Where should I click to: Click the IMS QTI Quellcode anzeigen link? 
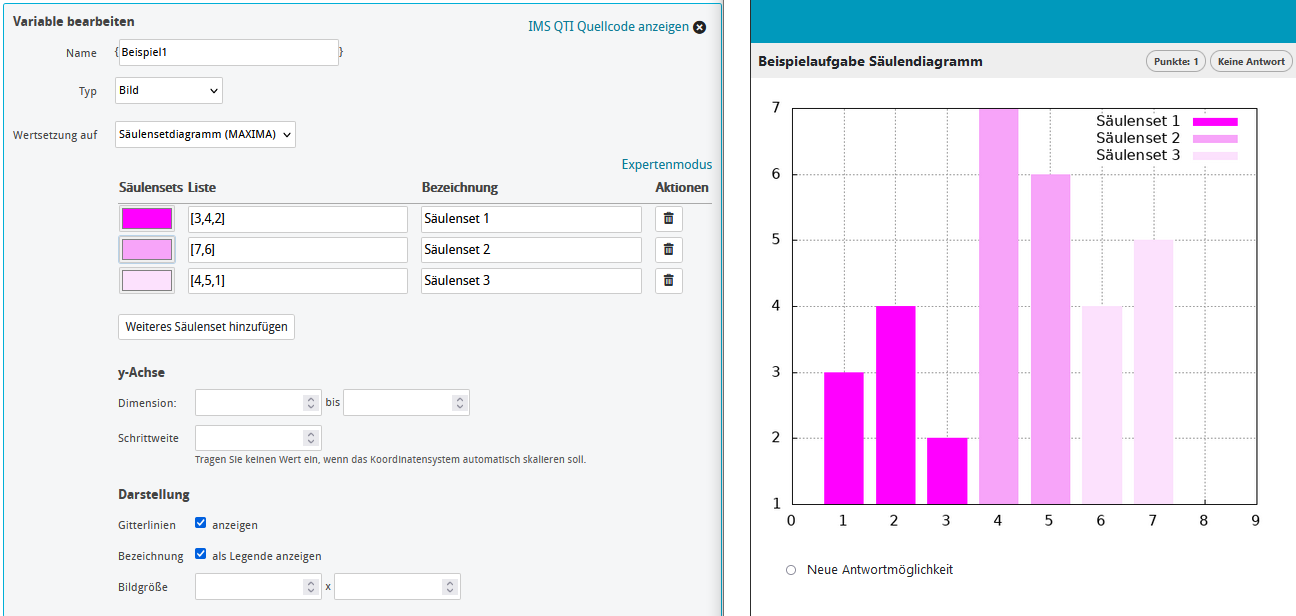click(607, 27)
